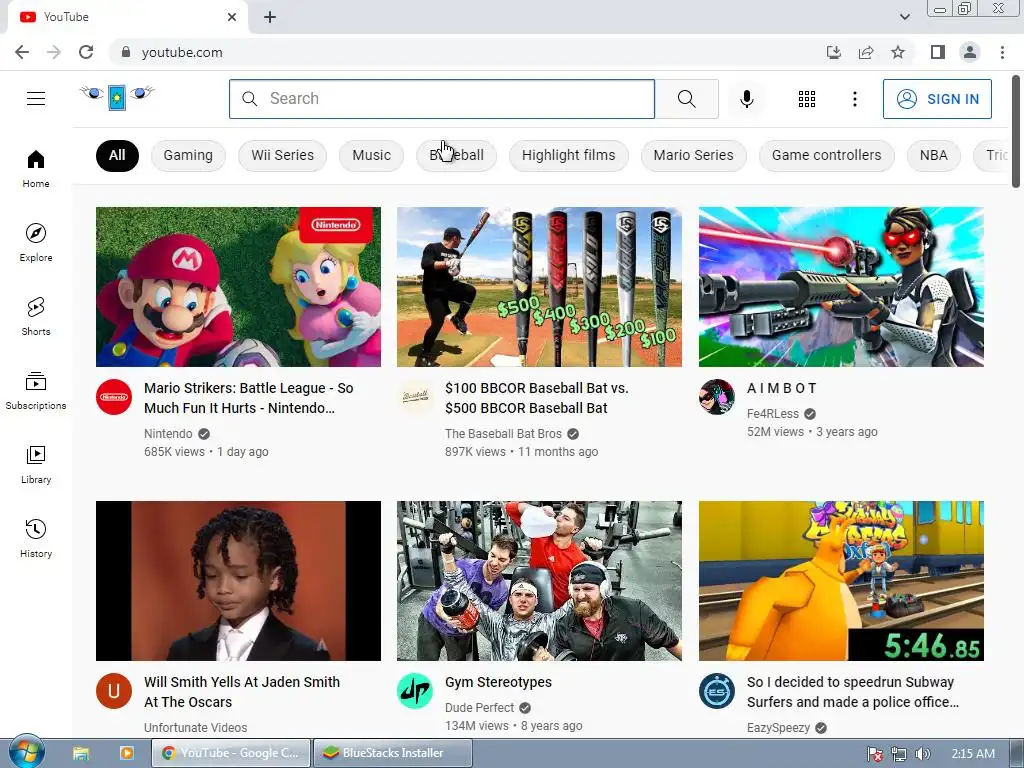Open new Chrome tab
The image size is (1024, 768).
[270, 17]
